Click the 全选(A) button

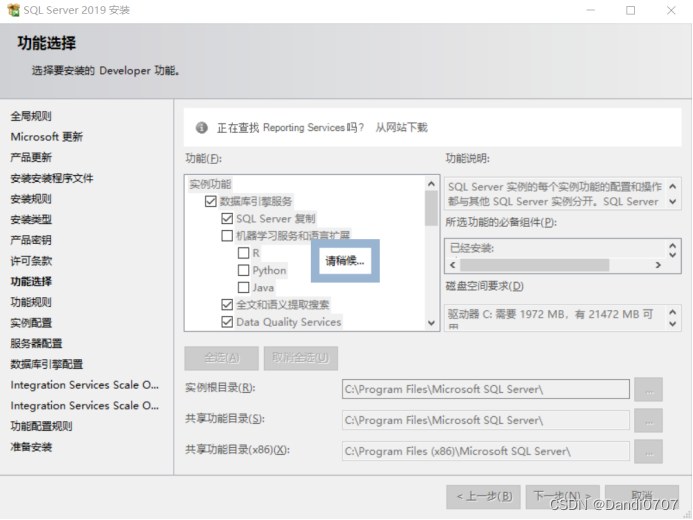221,358
